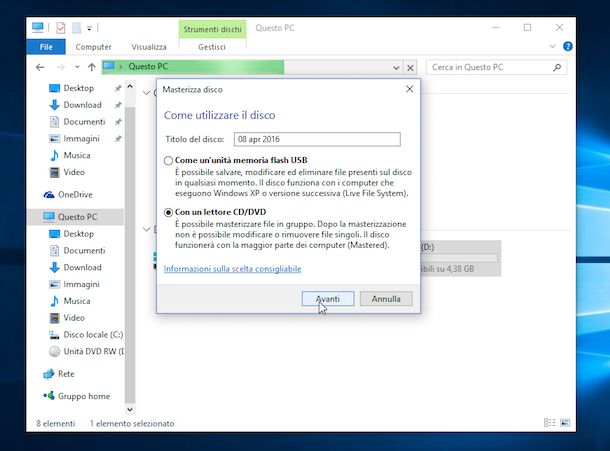Open Immagini under Questo PC

[81, 284]
